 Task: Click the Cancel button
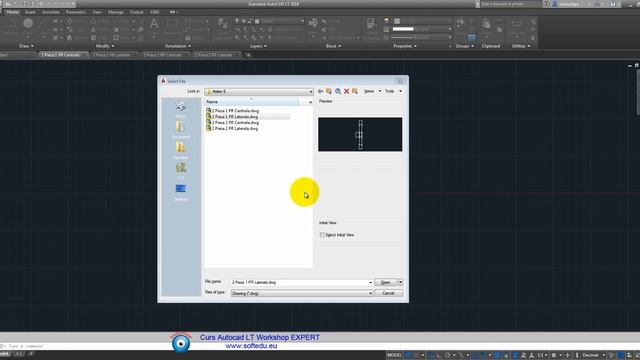[389, 293]
